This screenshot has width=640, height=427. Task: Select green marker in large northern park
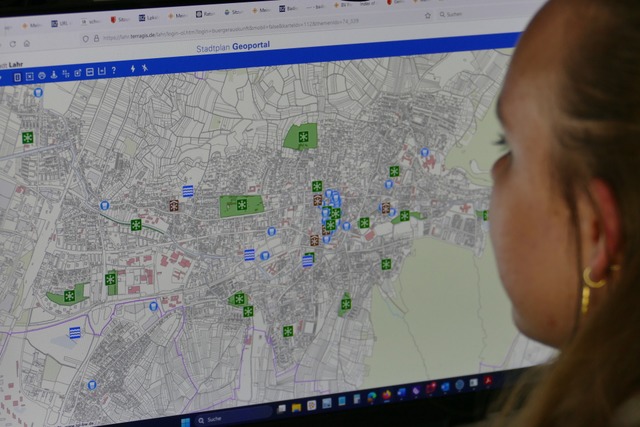303,137
